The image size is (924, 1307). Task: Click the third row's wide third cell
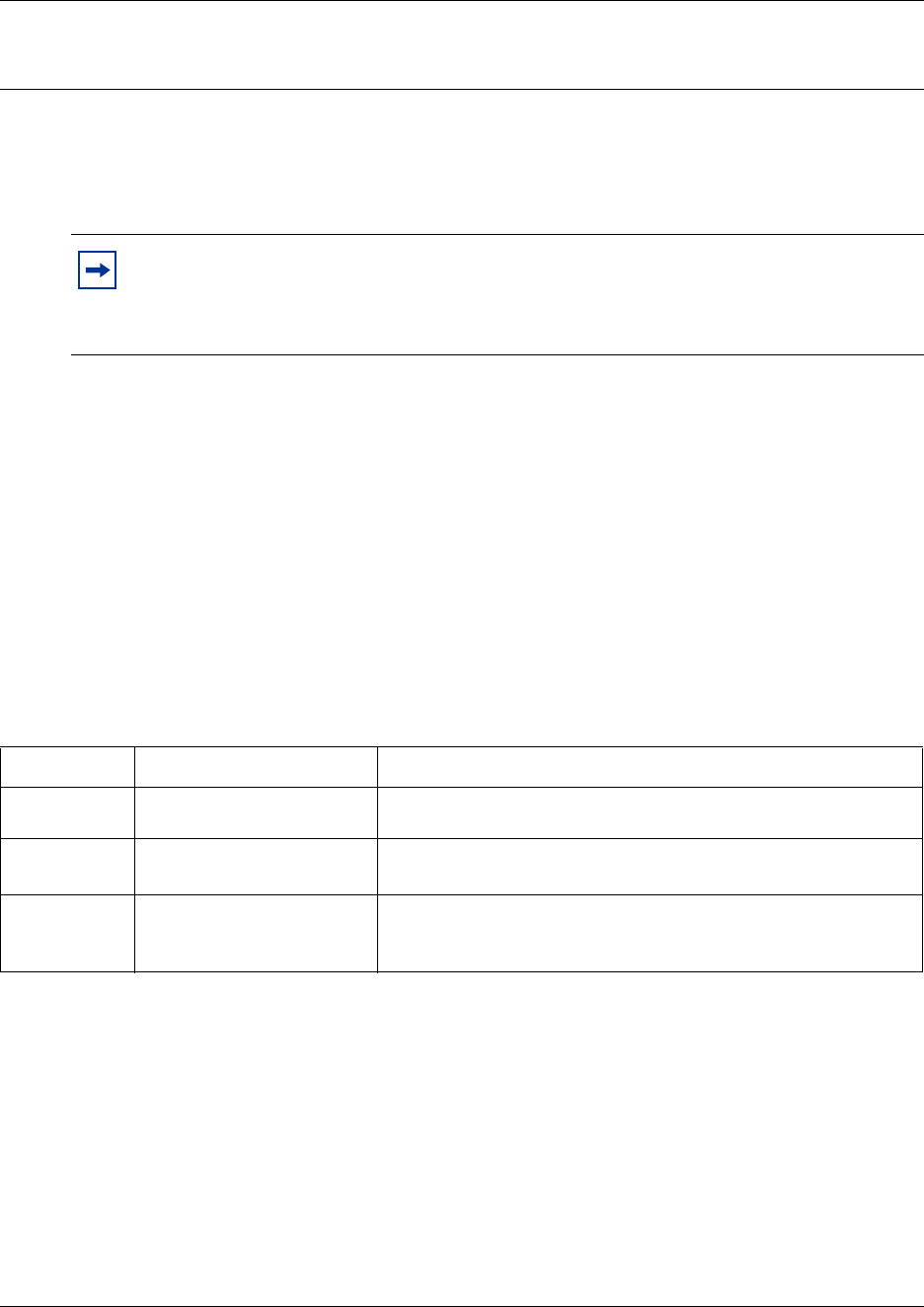650,867
